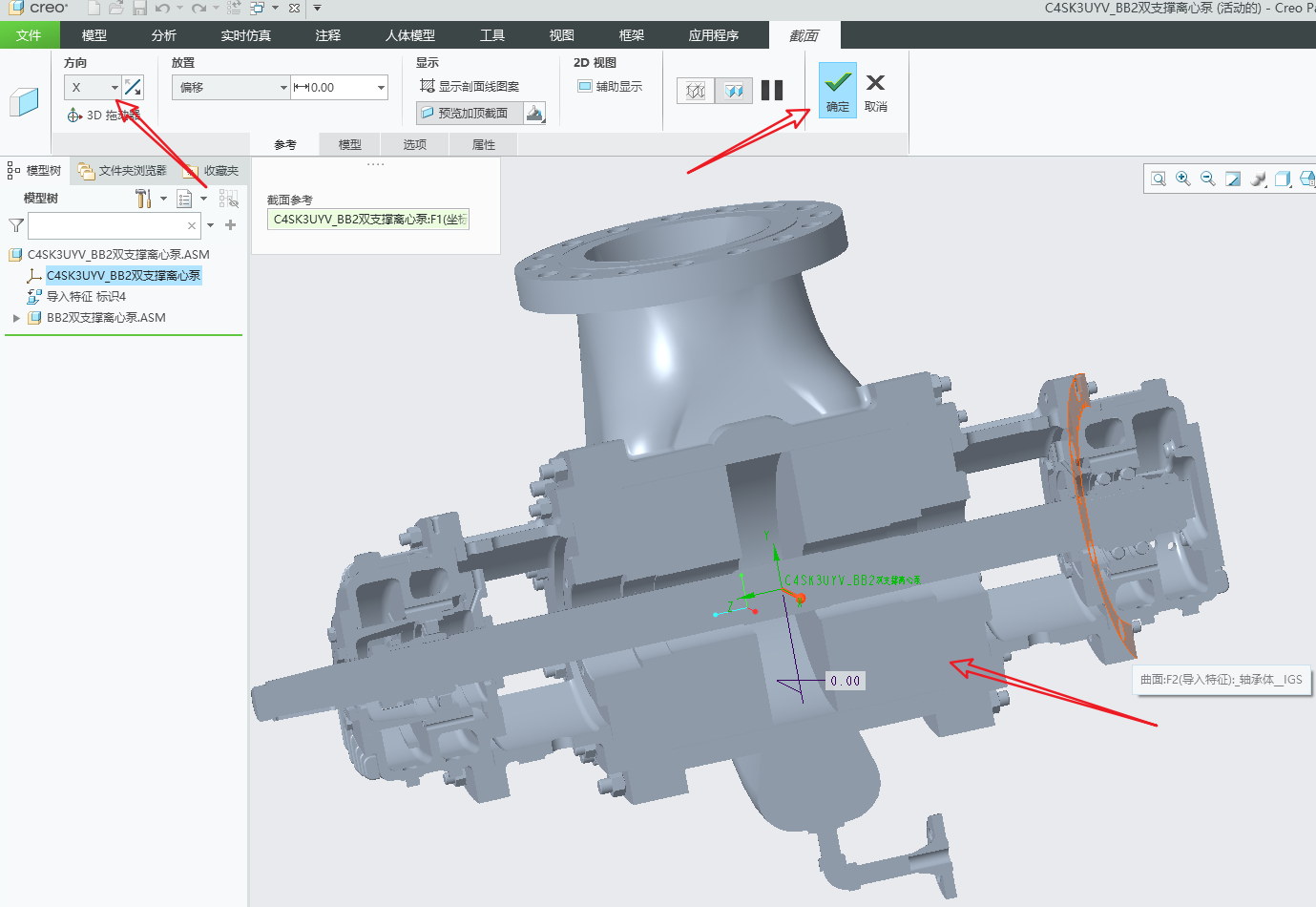
Task: Open the 偏移 placement type dropdown
Action: click(283, 88)
